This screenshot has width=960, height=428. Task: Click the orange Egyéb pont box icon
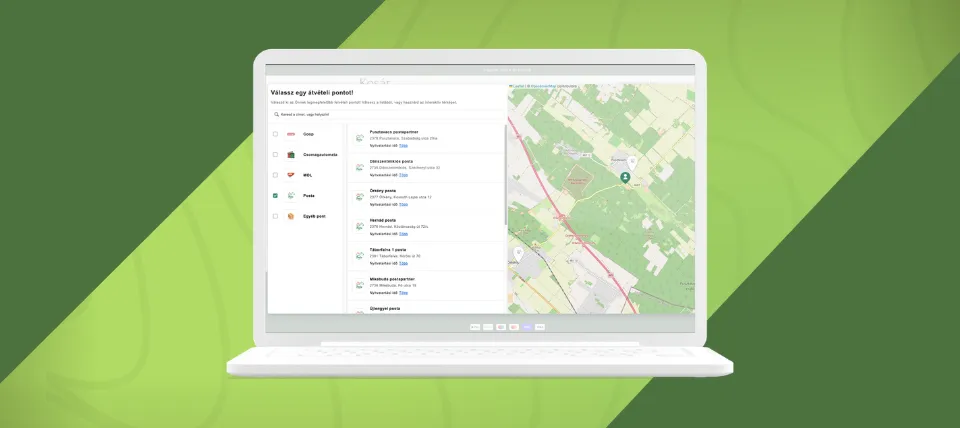click(291, 216)
